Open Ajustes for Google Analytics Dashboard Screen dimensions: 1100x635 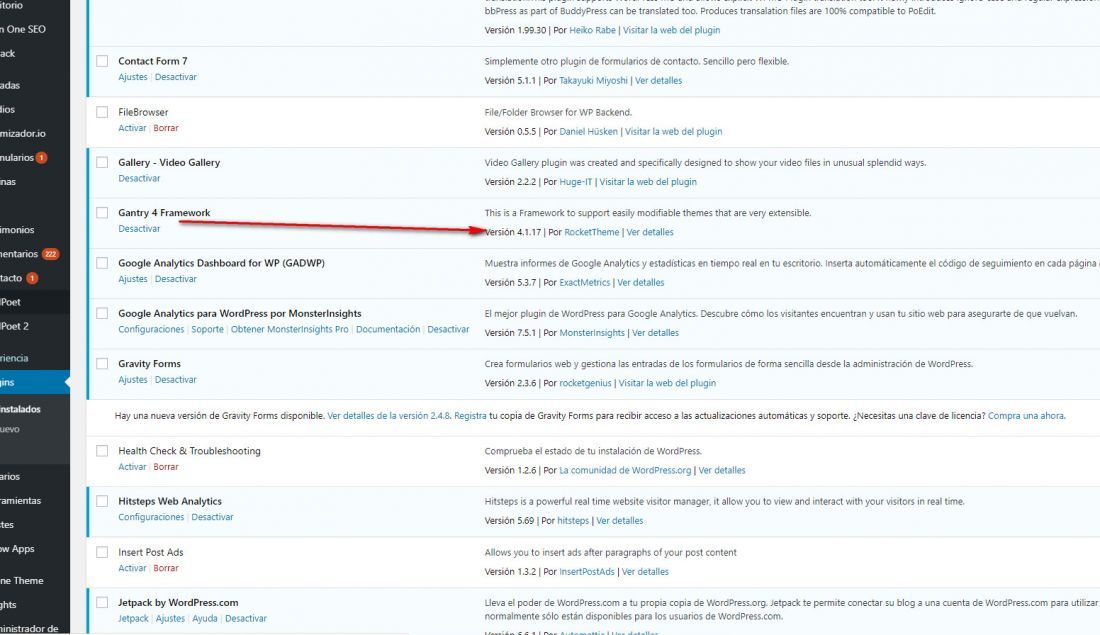click(x=133, y=279)
